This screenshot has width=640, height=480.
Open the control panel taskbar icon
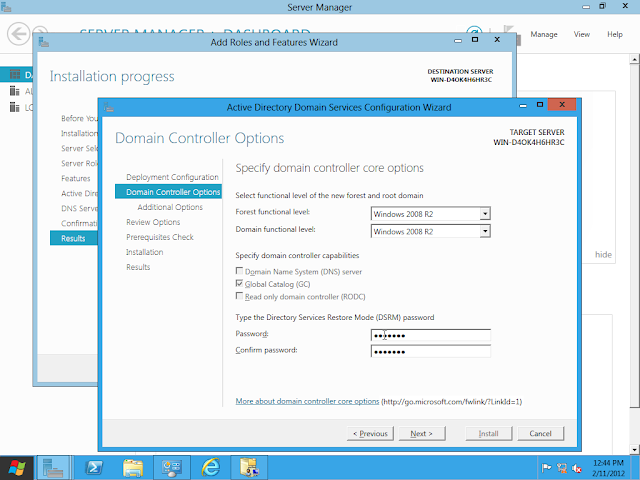[171, 468]
